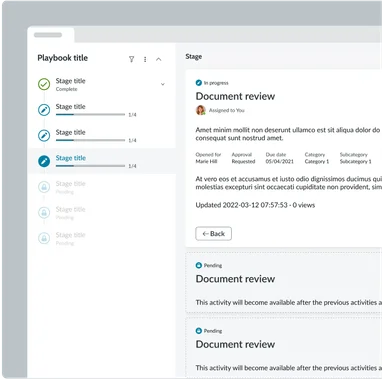
Task: Click the paragraph starting Amet minim mollit
Action: (x=288, y=134)
